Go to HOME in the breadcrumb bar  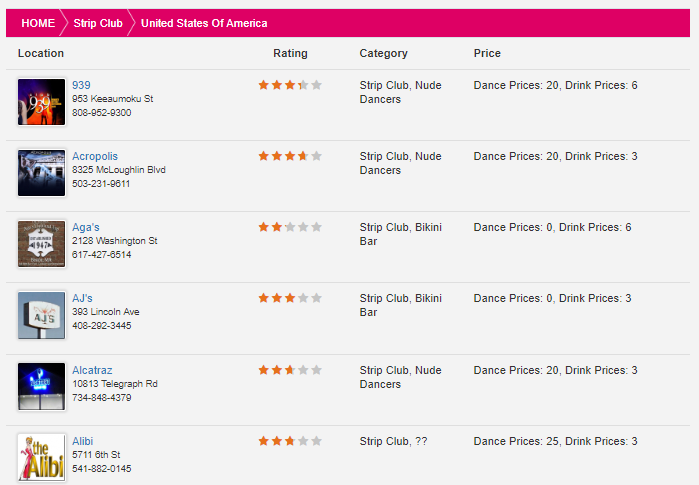point(38,23)
